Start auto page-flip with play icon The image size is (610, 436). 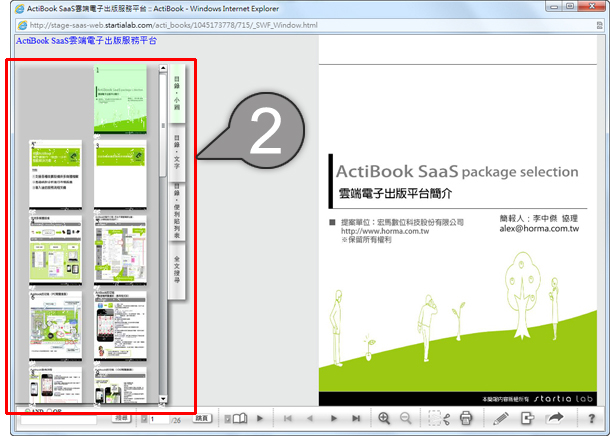(x=260, y=418)
